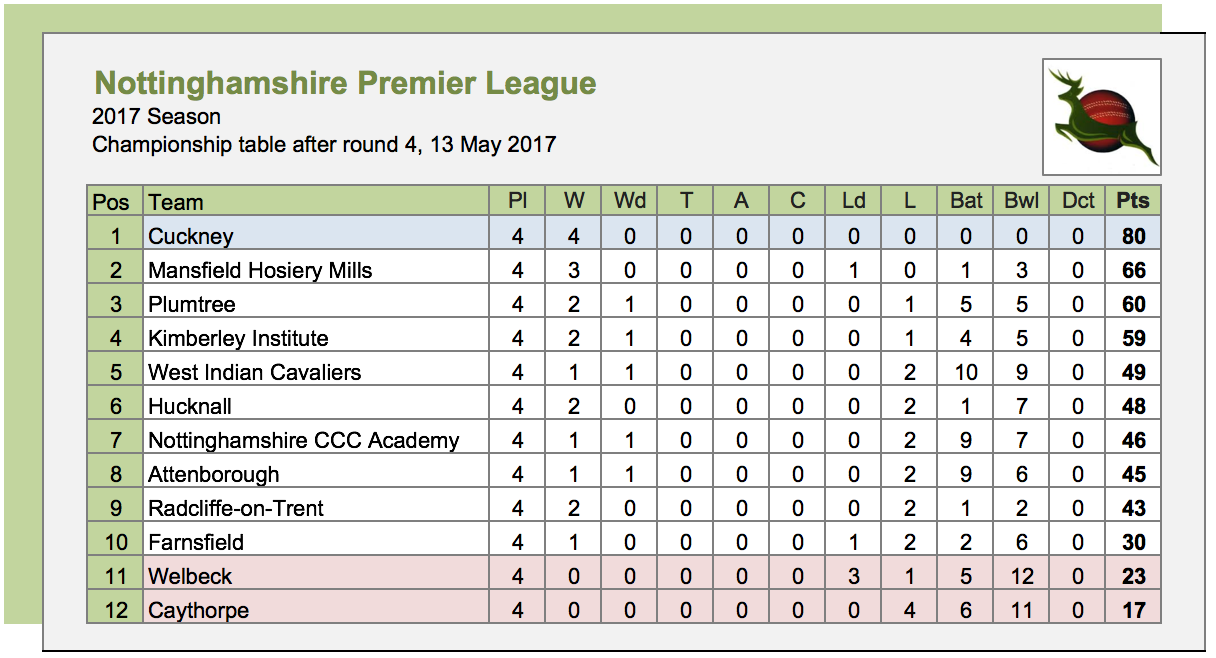
Task: Click the stag and cricket ball logo
Action: click(x=1102, y=117)
